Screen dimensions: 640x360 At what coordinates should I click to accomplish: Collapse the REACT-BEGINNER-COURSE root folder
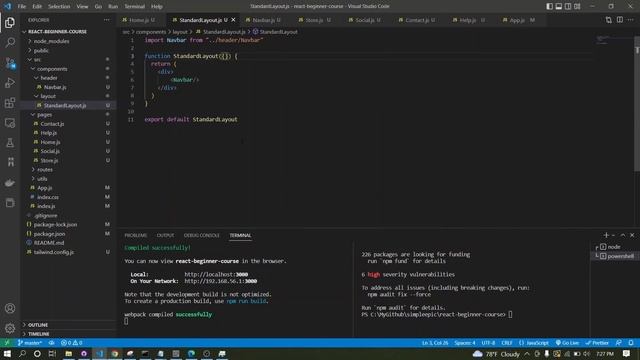click(x=57, y=31)
